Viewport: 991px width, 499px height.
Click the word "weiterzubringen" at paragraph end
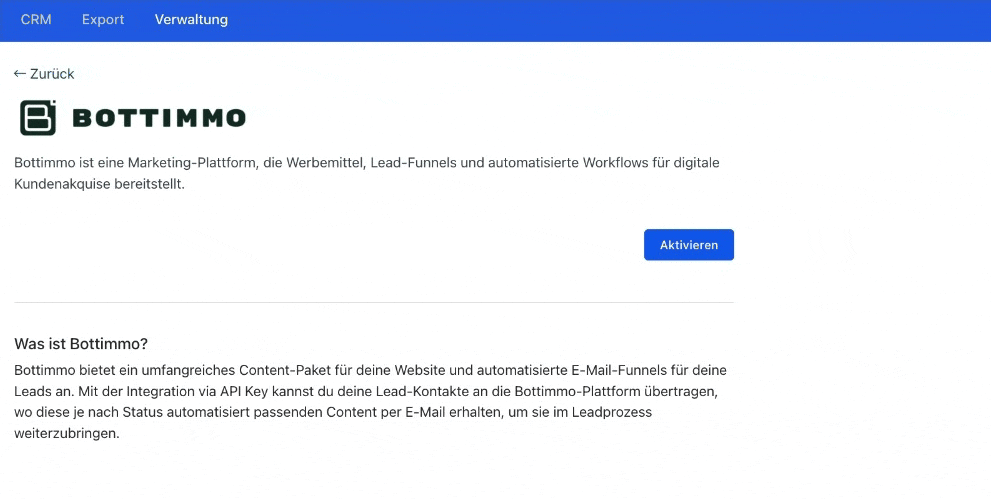click(x=67, y=434)
